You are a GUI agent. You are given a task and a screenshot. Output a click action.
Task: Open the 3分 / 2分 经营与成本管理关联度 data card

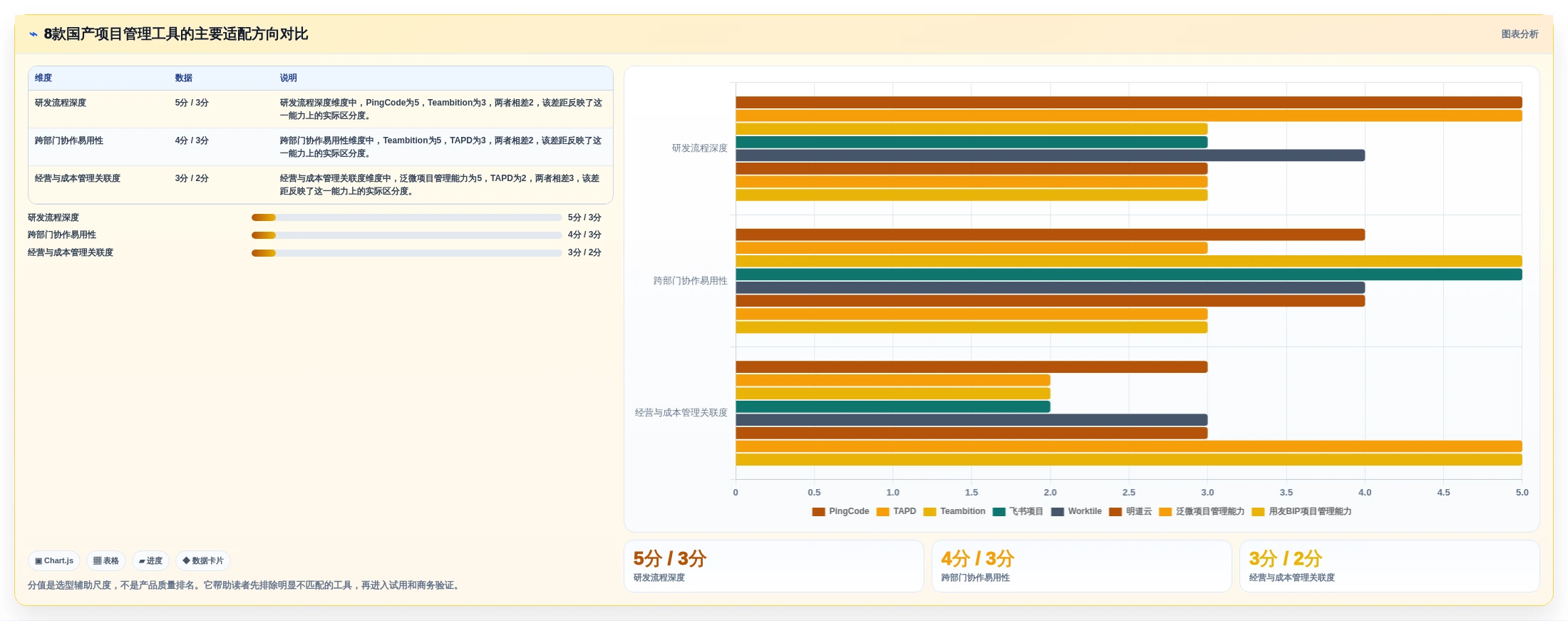pos(1390,566)
